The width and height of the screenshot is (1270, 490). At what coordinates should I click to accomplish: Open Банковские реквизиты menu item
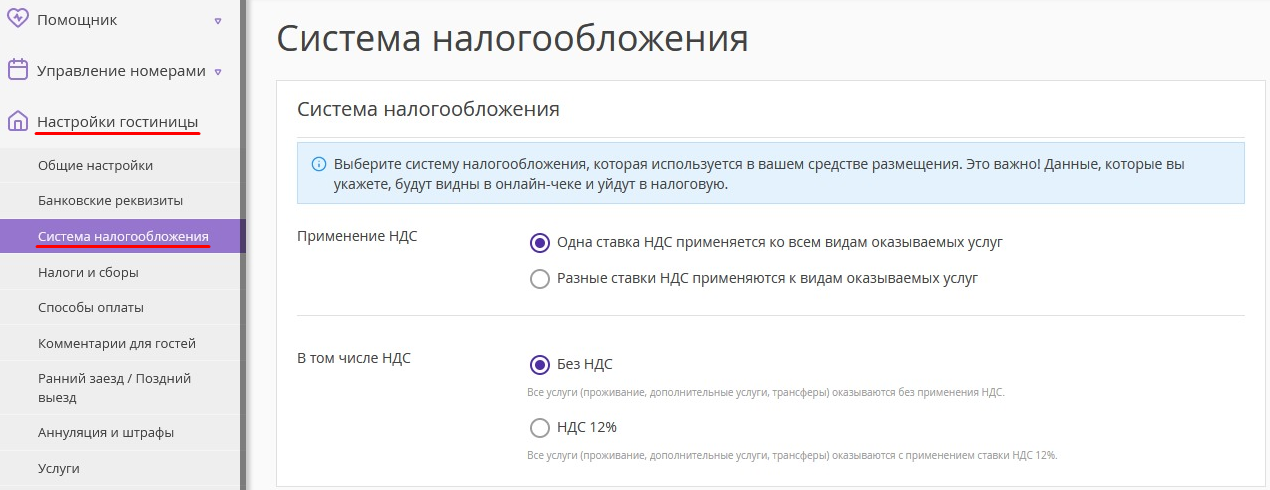pos(120,201)
